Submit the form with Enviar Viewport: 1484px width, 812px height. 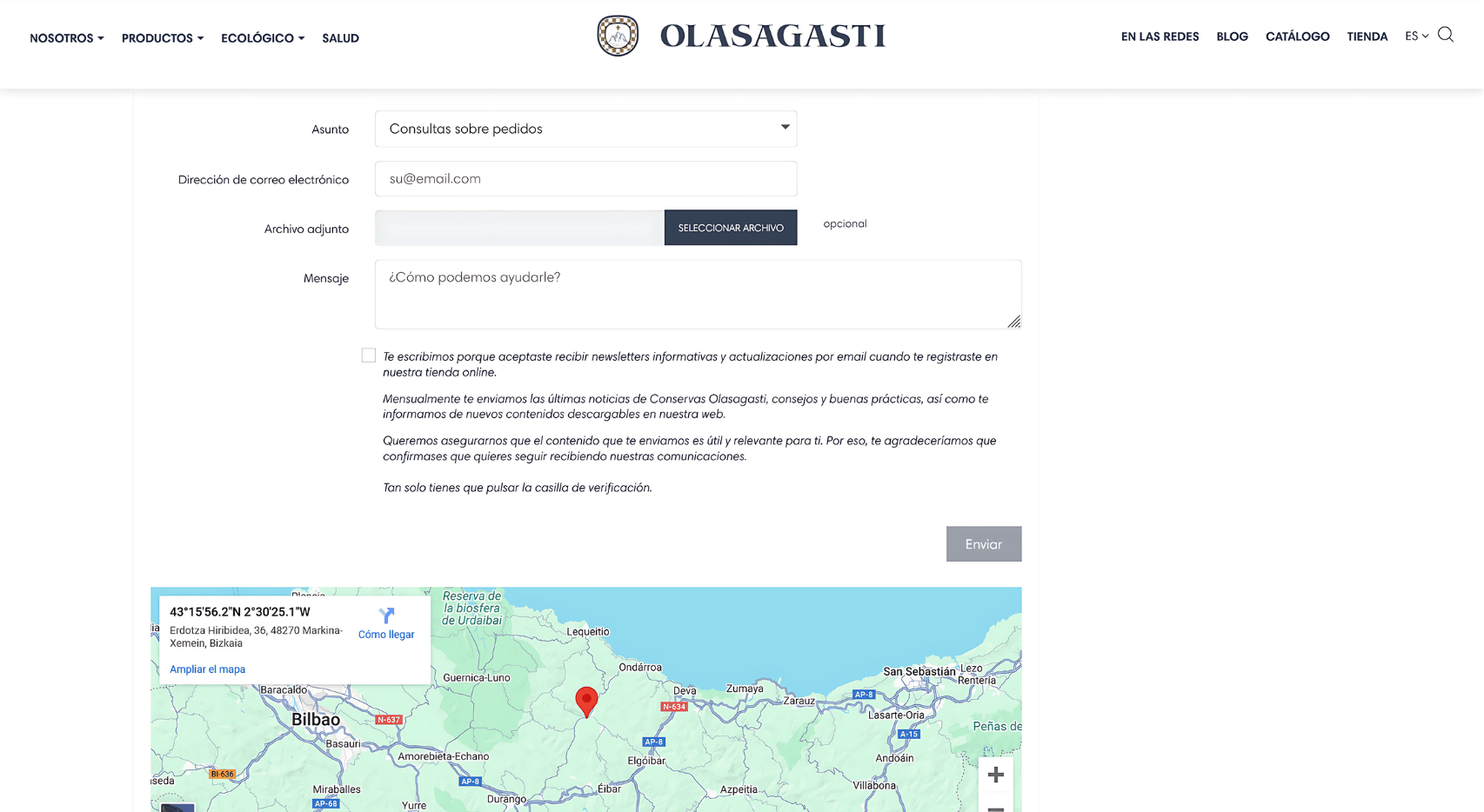(x=984, y=543)
